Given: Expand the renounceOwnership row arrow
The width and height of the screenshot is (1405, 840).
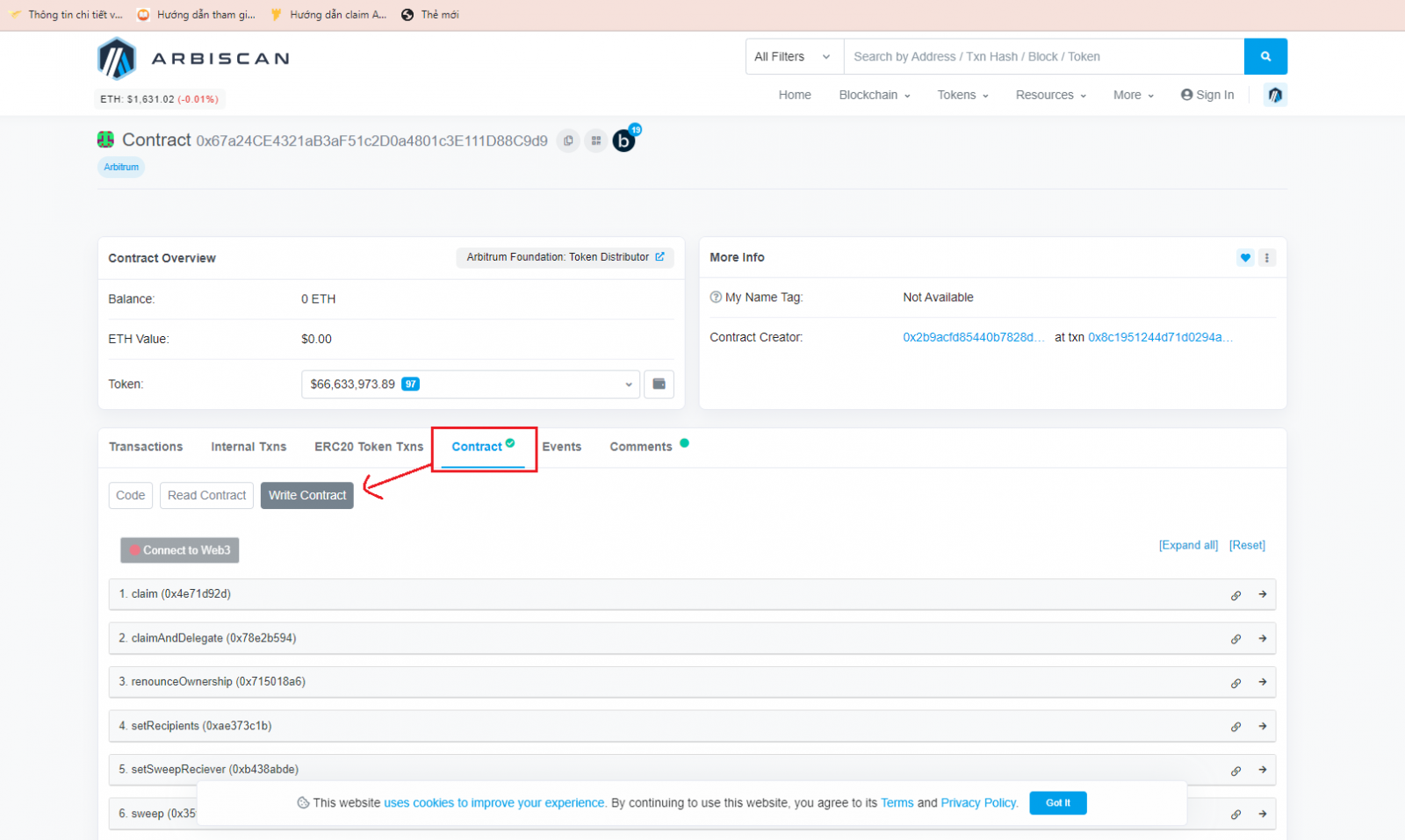Looking at the screenshot, I should click(x=1263, y=682).
